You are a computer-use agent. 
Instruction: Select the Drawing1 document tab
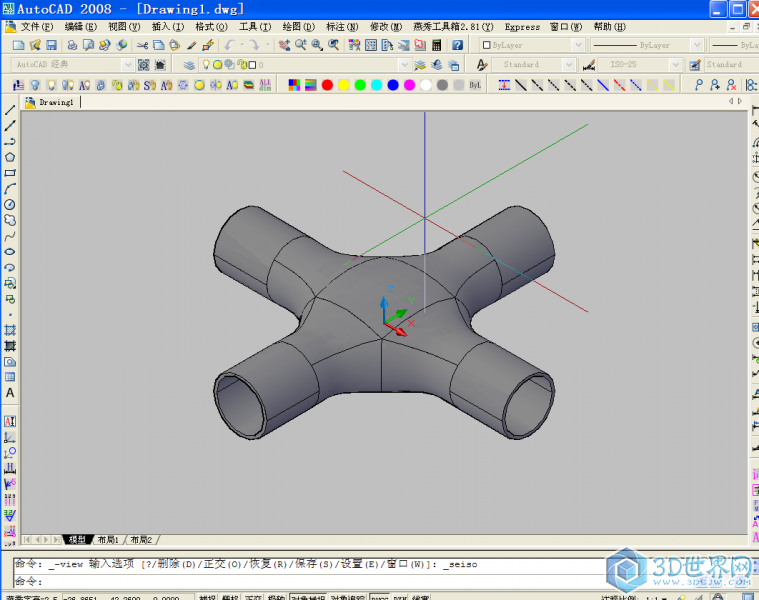point(50,102)
